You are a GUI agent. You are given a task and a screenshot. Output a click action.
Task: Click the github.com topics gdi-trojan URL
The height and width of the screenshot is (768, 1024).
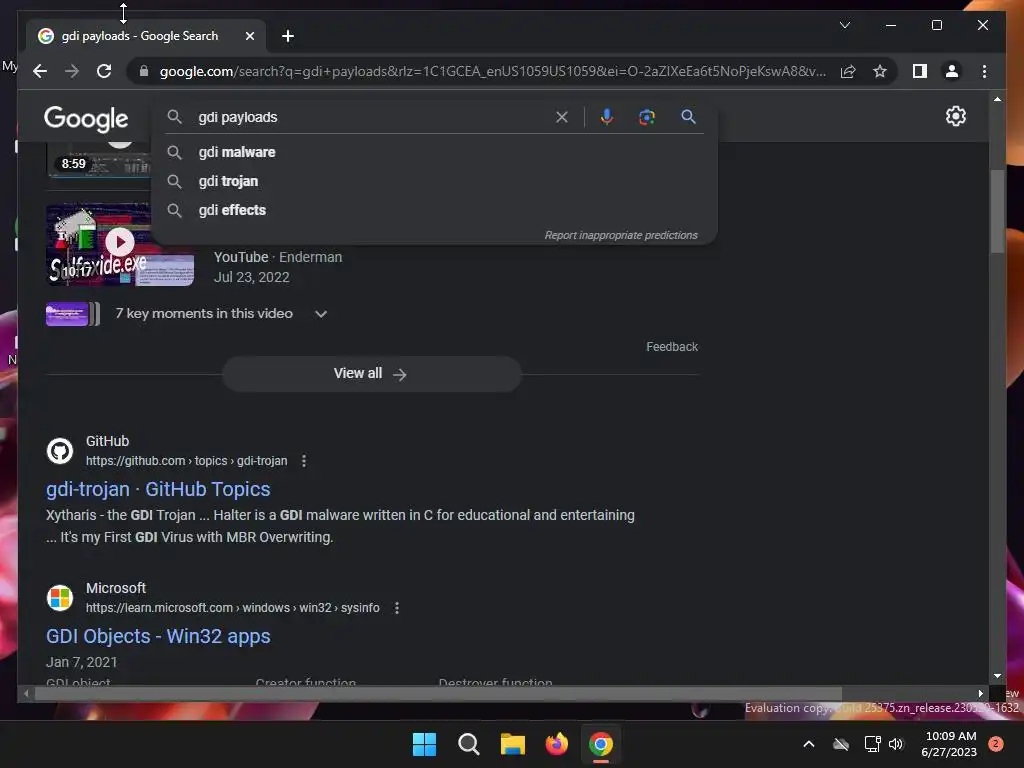click(186, 461)
